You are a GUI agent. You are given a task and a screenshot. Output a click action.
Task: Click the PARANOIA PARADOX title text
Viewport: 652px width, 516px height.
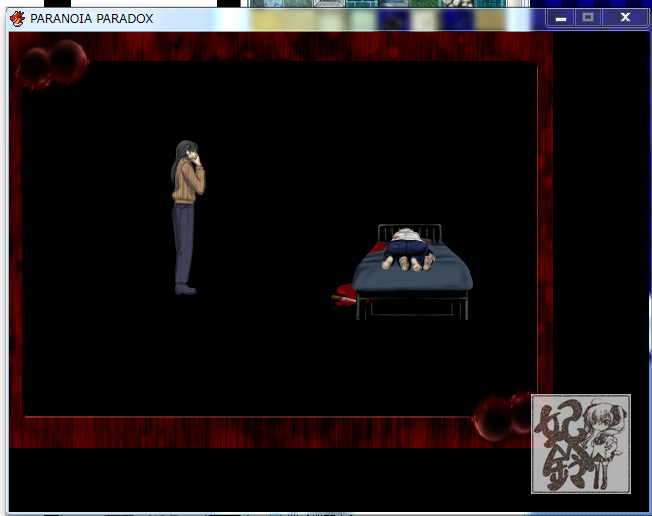pos(91,19)
